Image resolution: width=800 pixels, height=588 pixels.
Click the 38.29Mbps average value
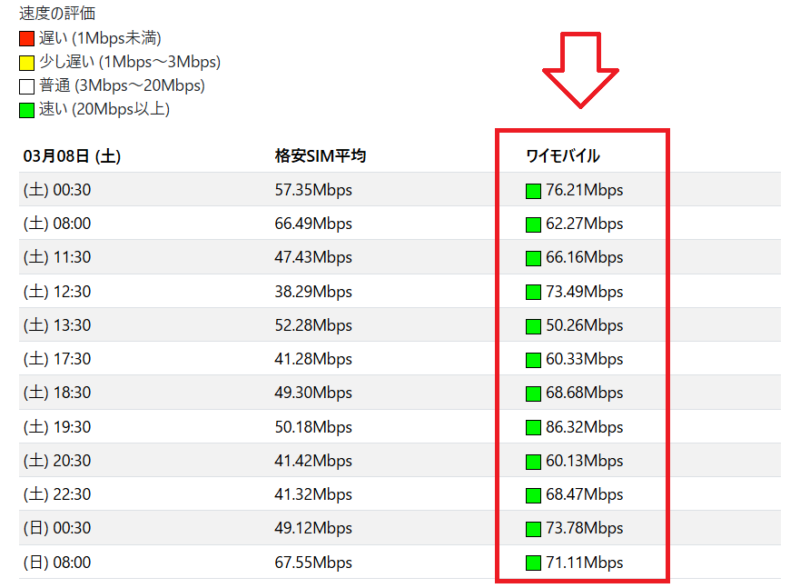pyautogui.click(x=313, y=291)
